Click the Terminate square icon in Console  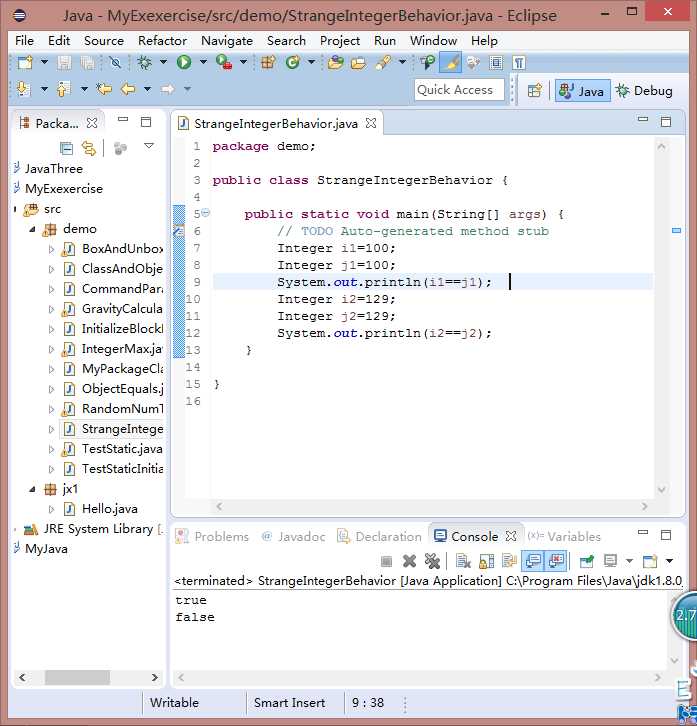[x=386, y=562]
